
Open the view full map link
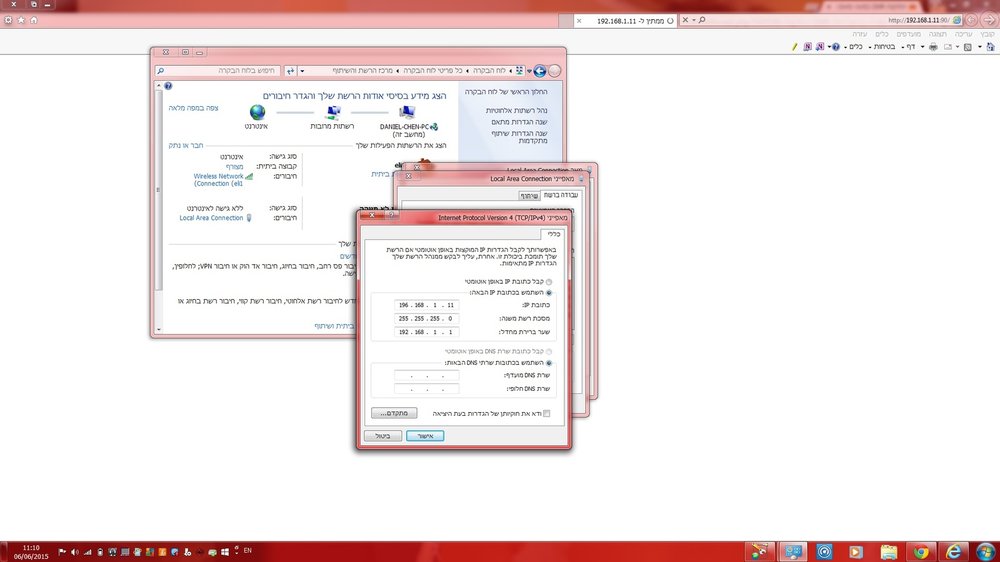(193, 108)
